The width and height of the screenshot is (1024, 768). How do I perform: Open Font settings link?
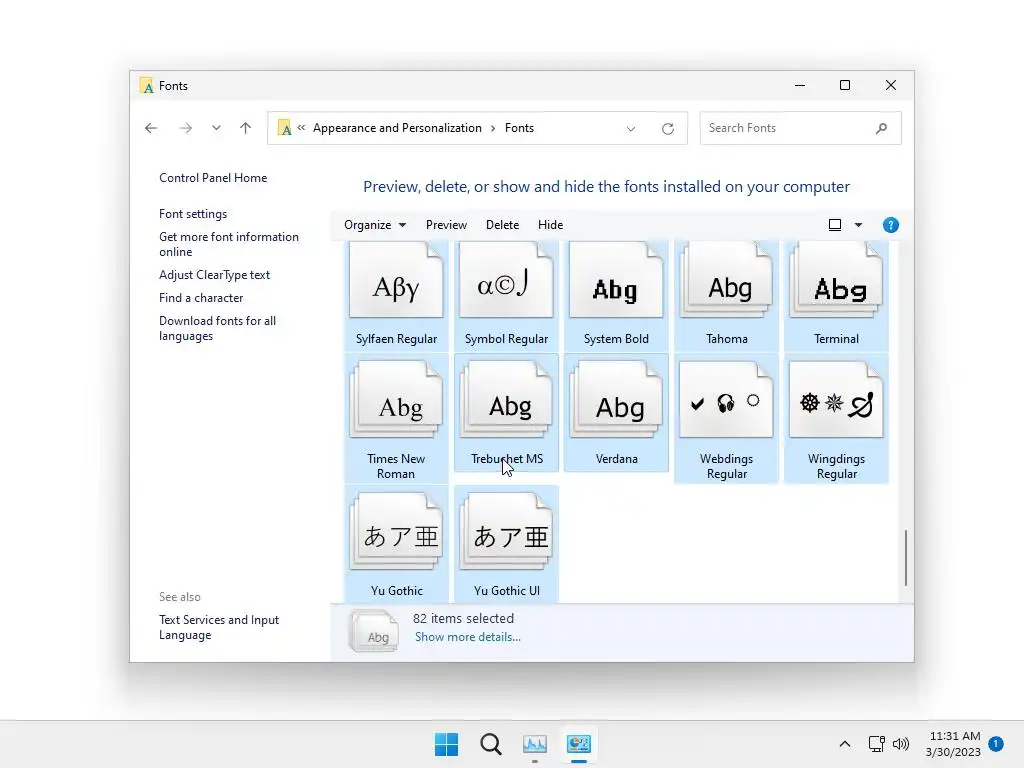193,214
